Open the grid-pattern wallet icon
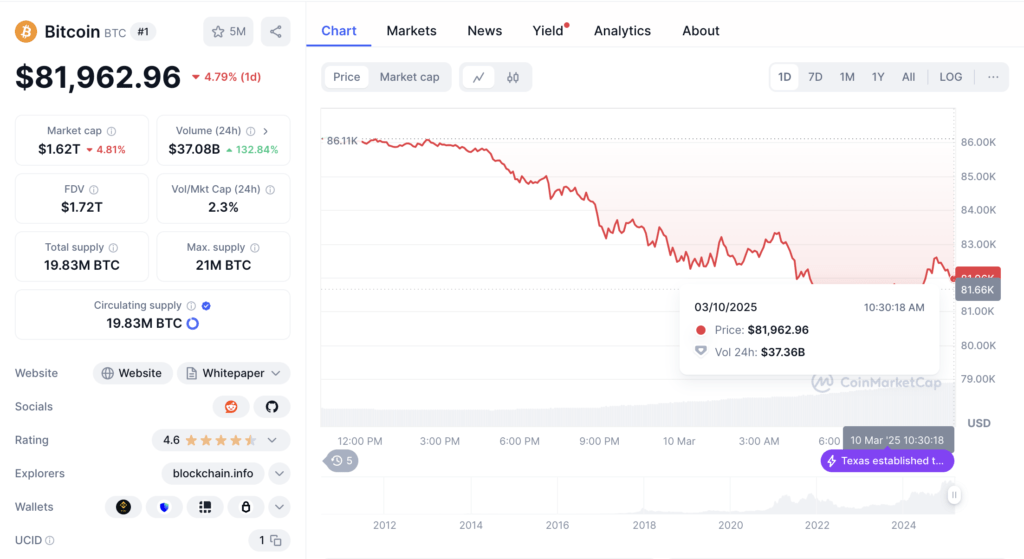This screenshot has width=1024, height=559. [x=205, y=507]
